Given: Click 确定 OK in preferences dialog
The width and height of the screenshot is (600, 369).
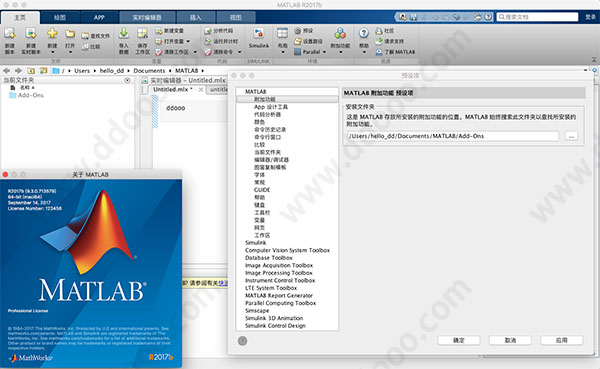Looking at the screenshot, I should click(x=459, y=340).
